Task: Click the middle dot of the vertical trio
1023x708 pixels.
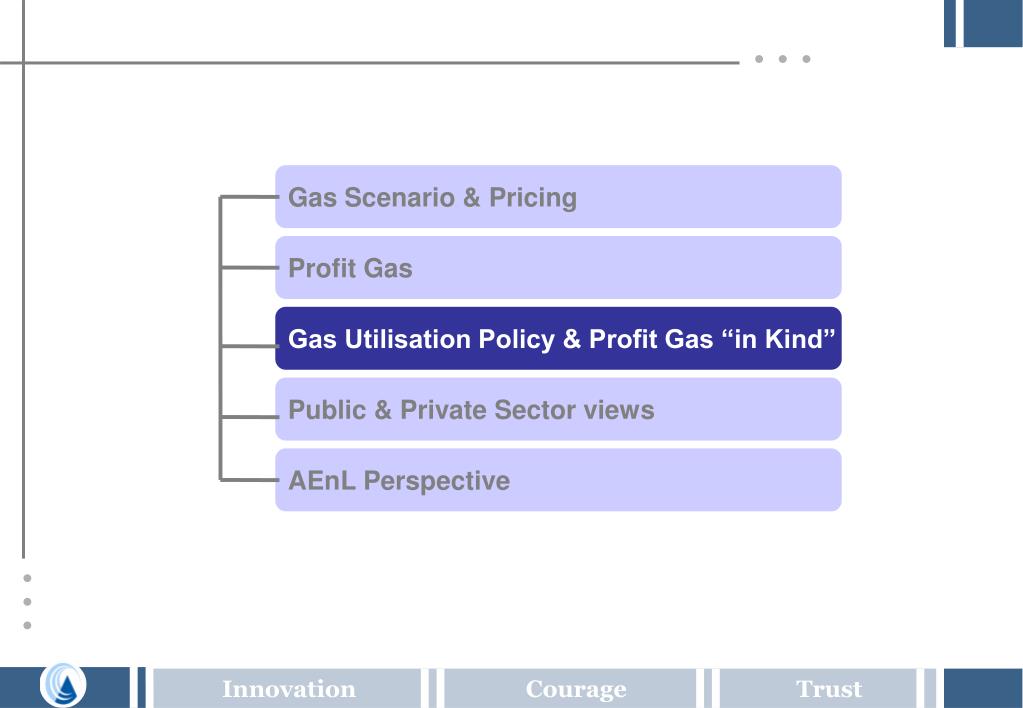Action: point(27,602)
